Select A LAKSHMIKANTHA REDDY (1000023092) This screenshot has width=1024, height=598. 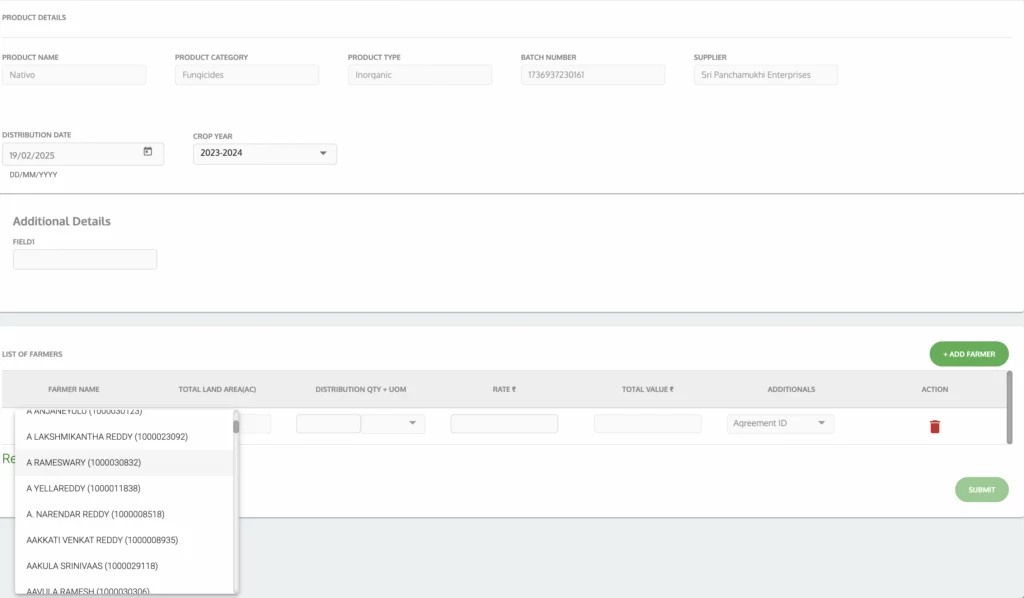124,437
